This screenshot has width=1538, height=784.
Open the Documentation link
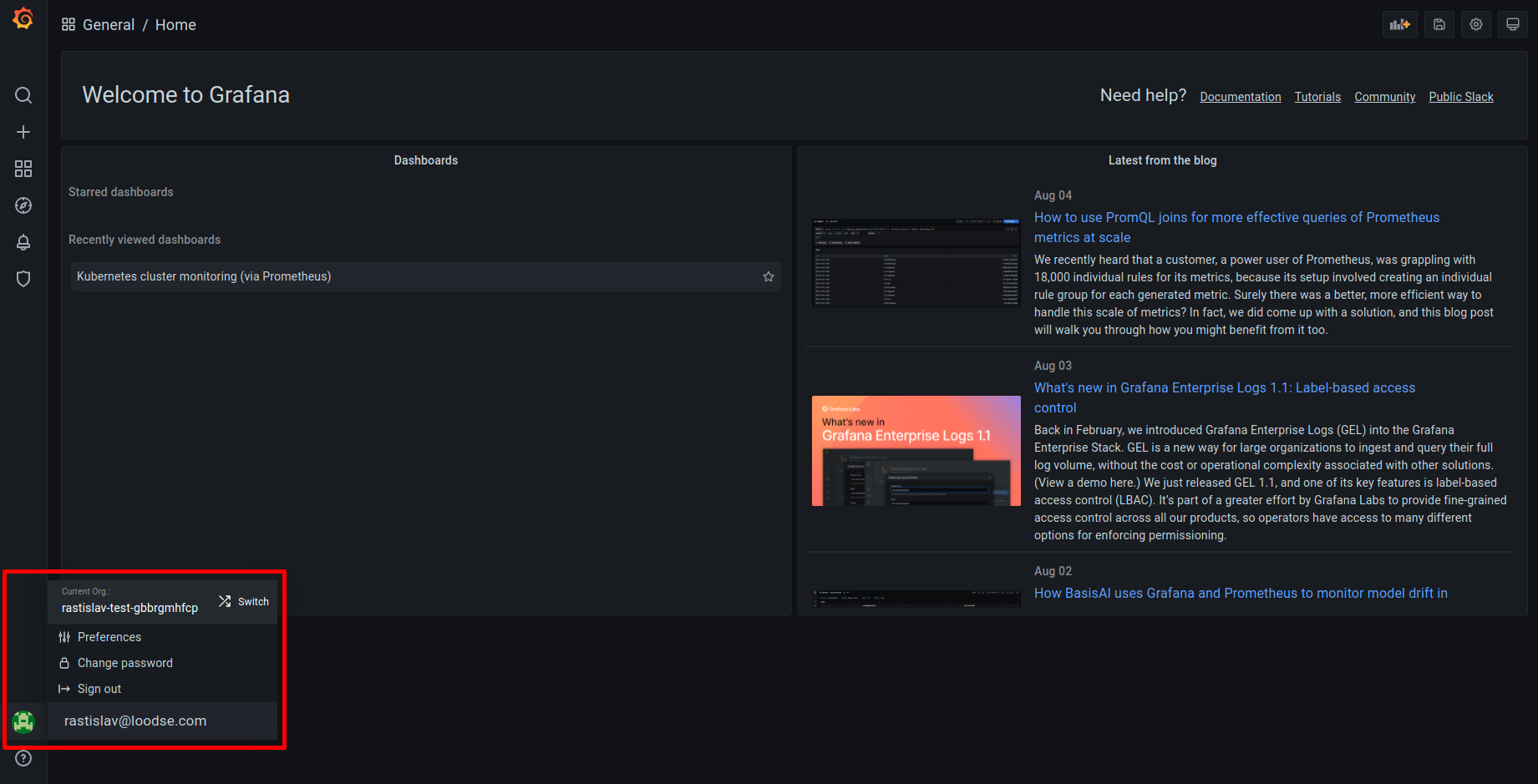click(1240, 96)
